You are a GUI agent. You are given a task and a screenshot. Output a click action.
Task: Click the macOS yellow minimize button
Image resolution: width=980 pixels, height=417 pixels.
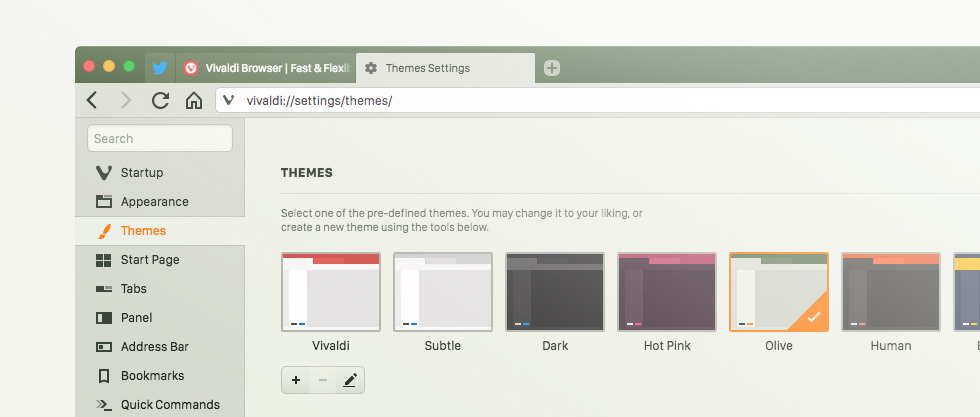109,66
